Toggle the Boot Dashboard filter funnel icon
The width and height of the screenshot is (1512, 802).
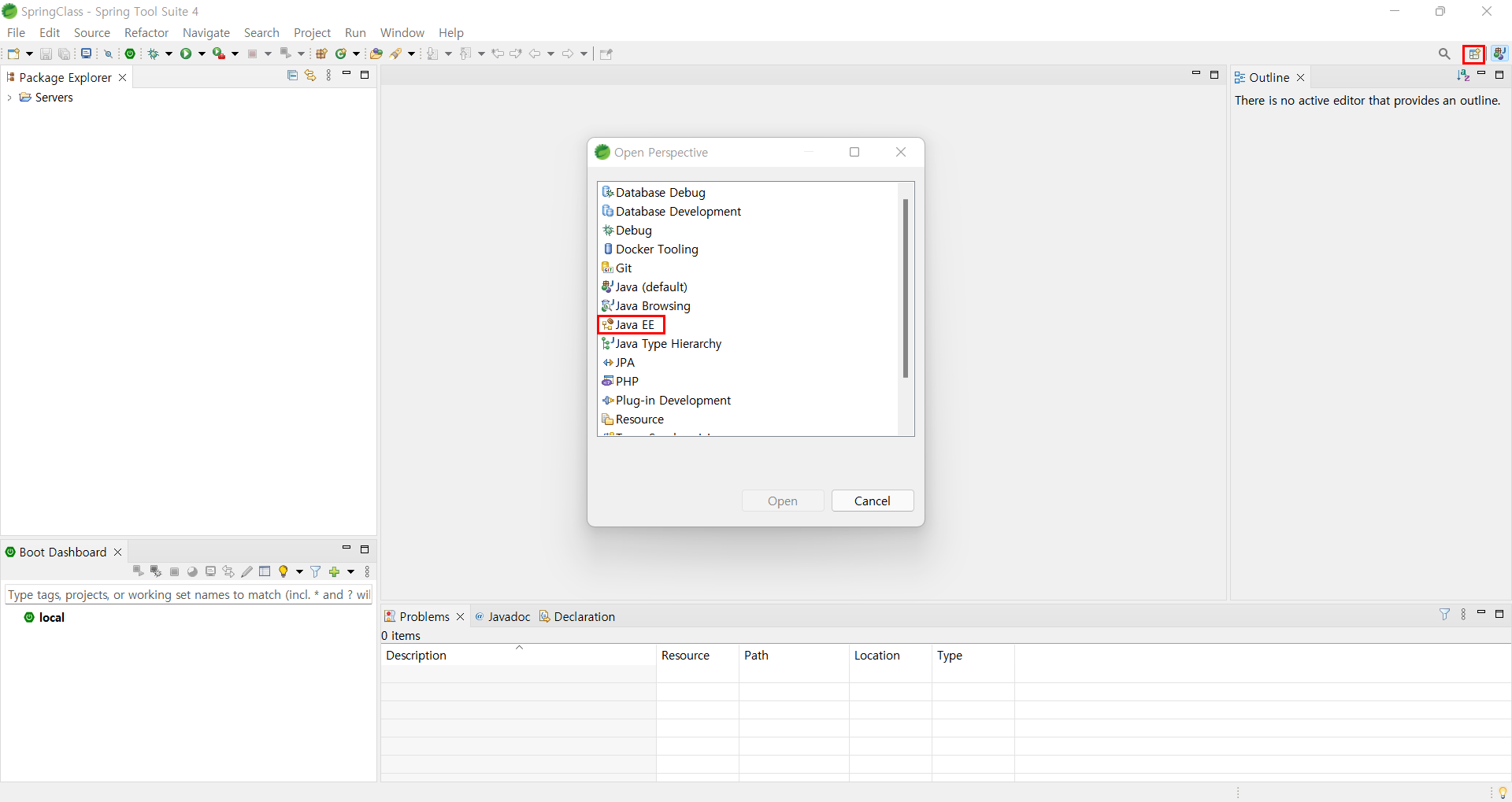click(316, 571)
